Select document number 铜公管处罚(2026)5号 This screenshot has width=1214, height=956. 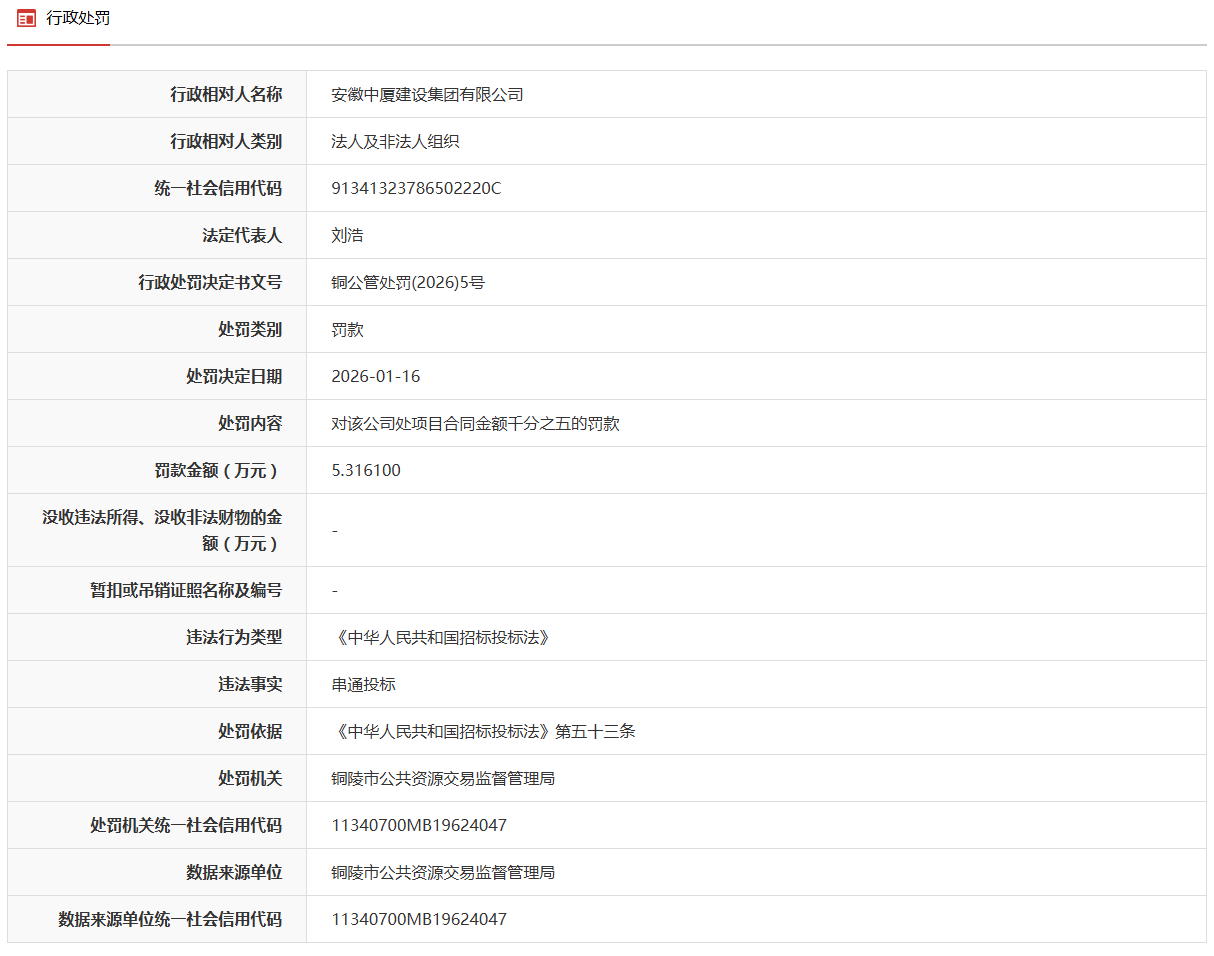[x=408, y=283]
